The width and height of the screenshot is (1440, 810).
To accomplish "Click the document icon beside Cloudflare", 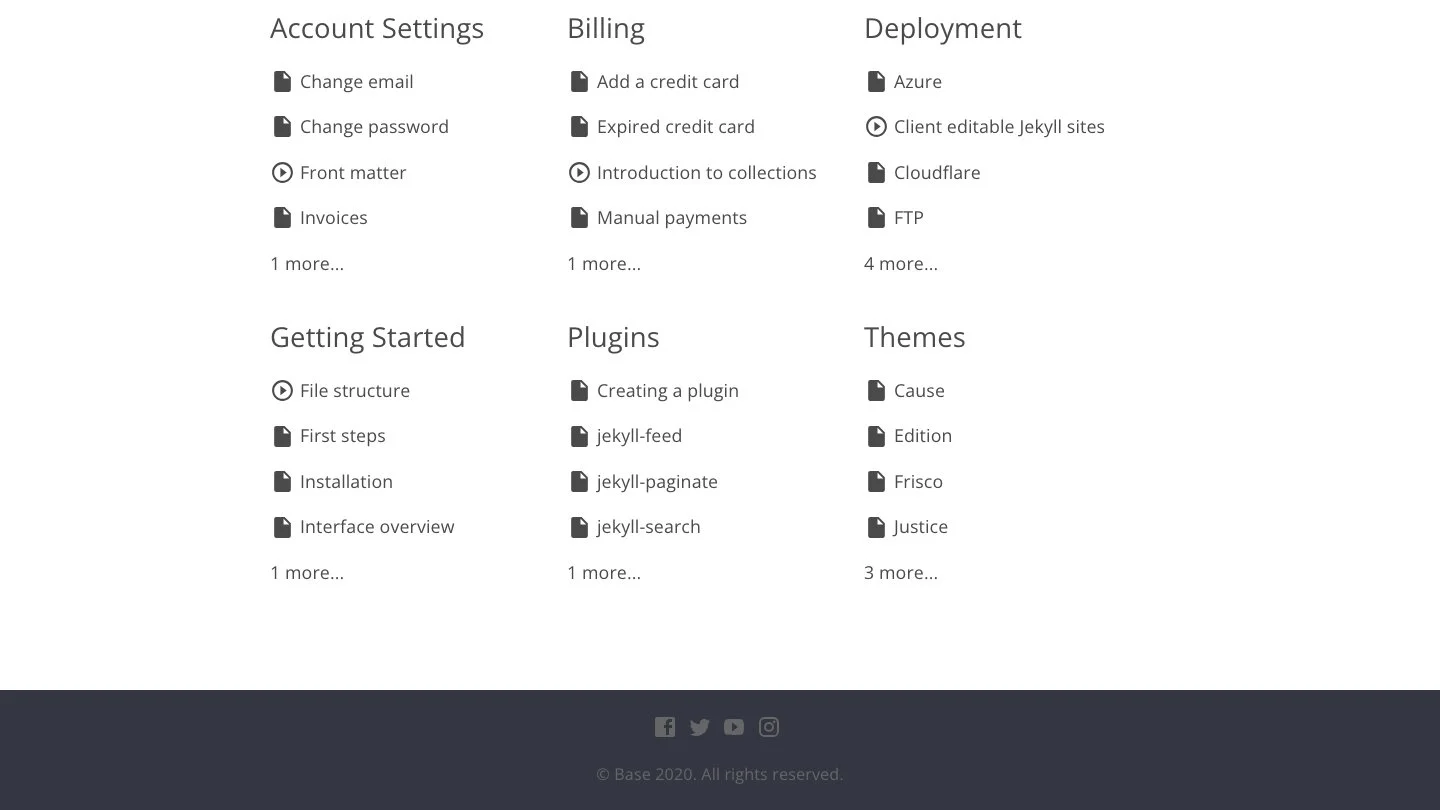I will pyautogui.click(x=876, y=173).
